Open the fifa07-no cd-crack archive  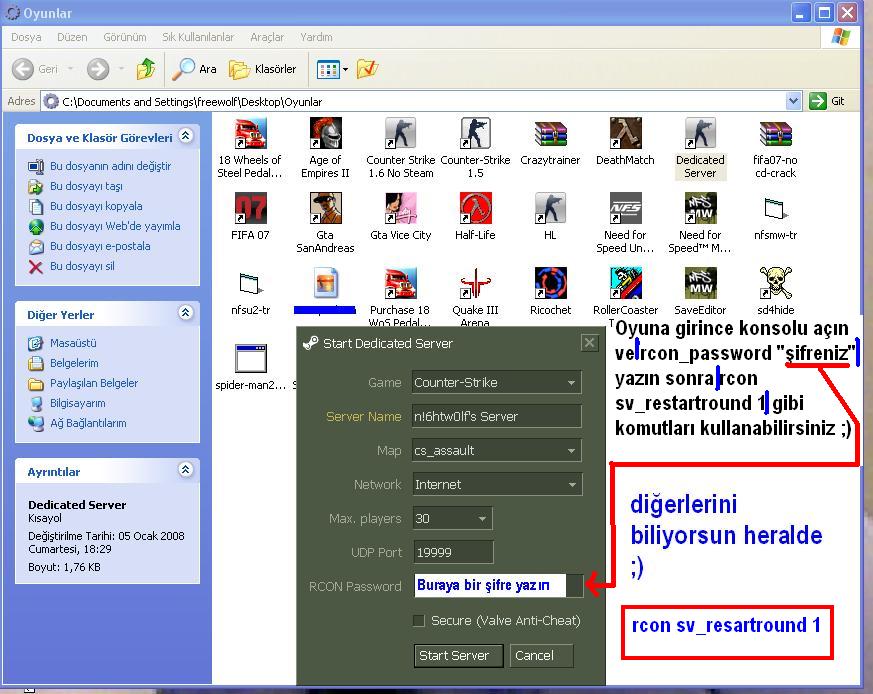click(776, 148)
